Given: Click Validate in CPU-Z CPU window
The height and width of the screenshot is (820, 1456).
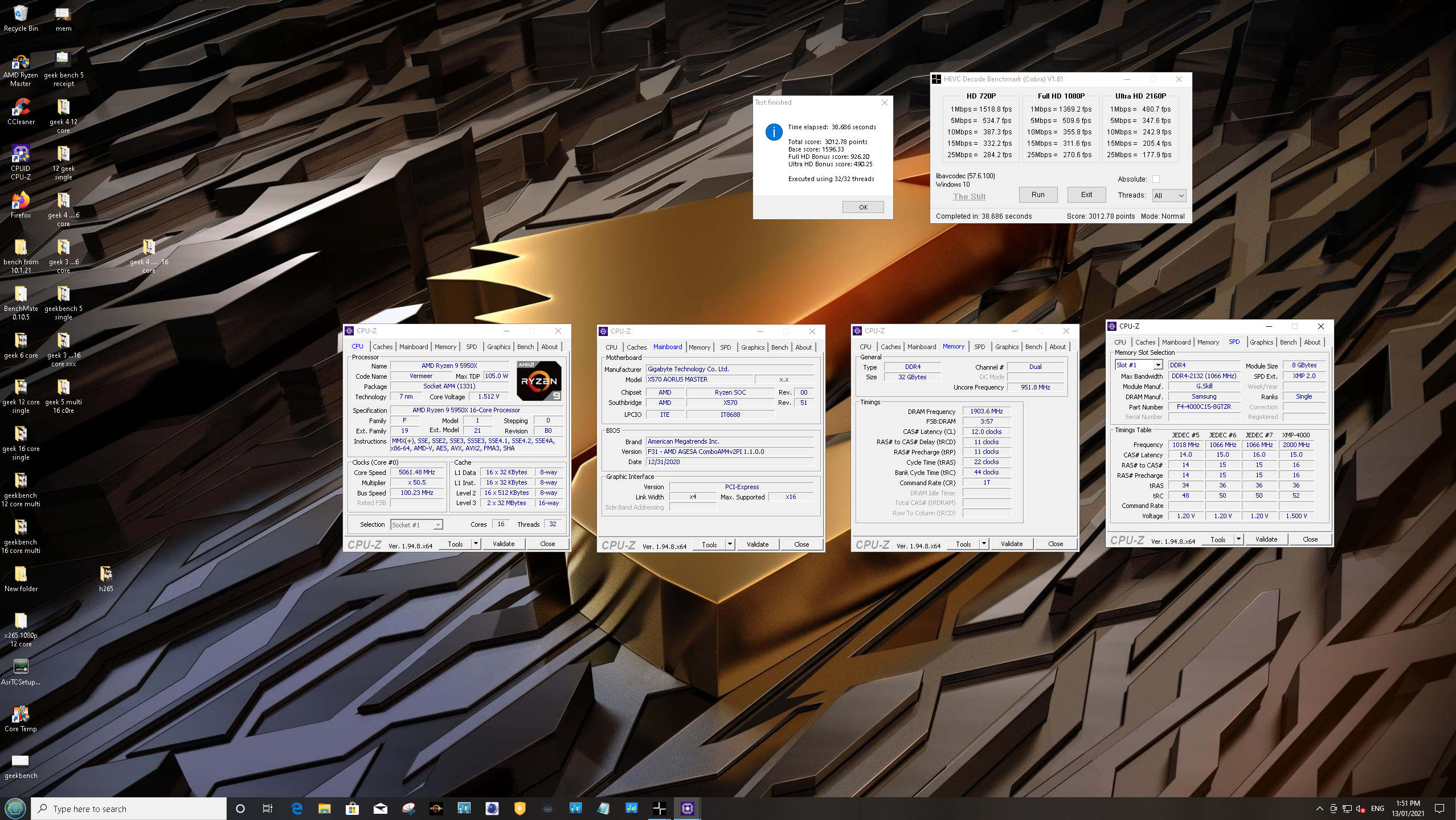Looking at the screenshot, I should [504, 544].
